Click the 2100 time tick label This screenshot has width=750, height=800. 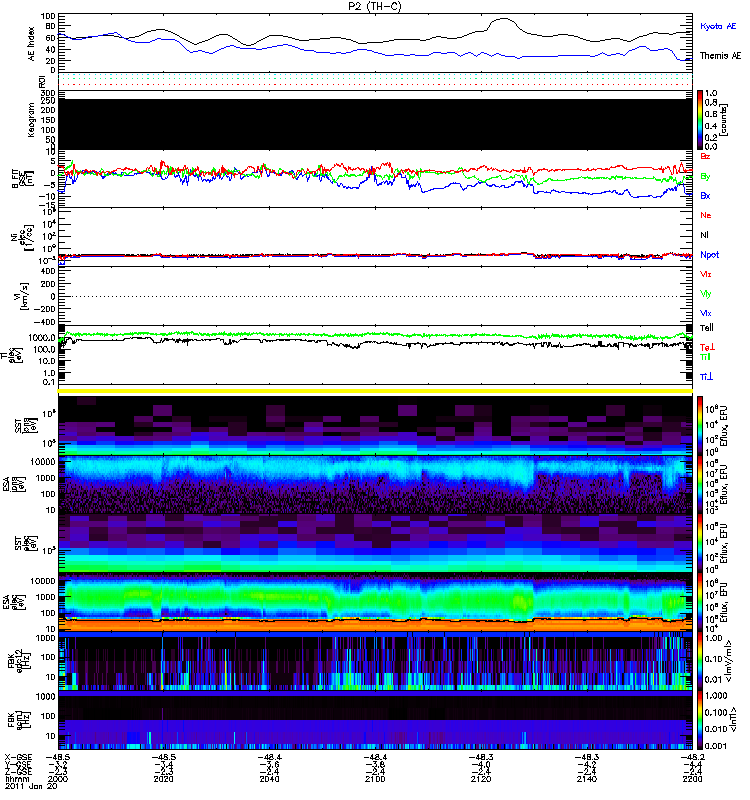click(375, 779)
